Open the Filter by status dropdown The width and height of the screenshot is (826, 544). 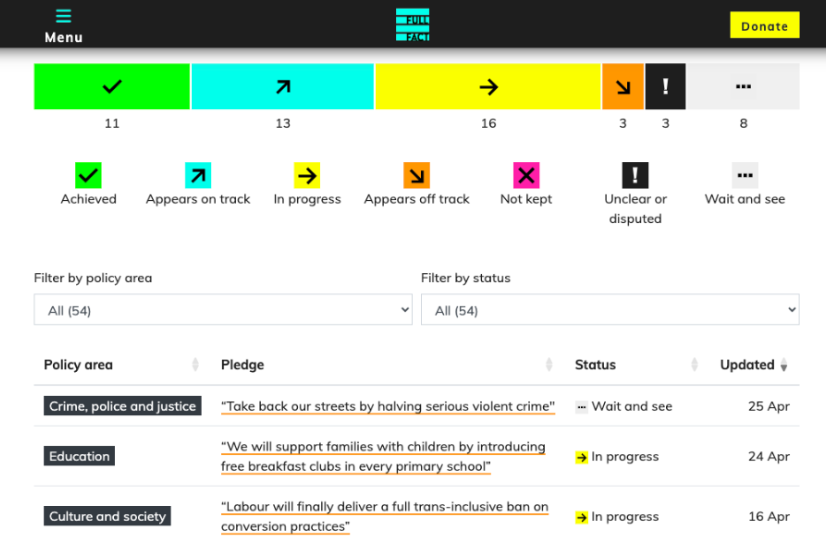[610, 310]
